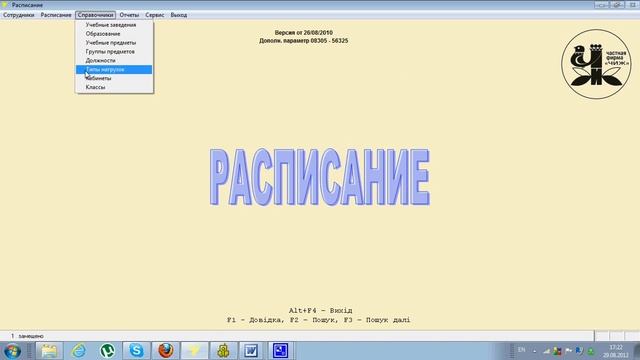Open the Сотрудники menu
640x360 pixels.
coord(19,15)
